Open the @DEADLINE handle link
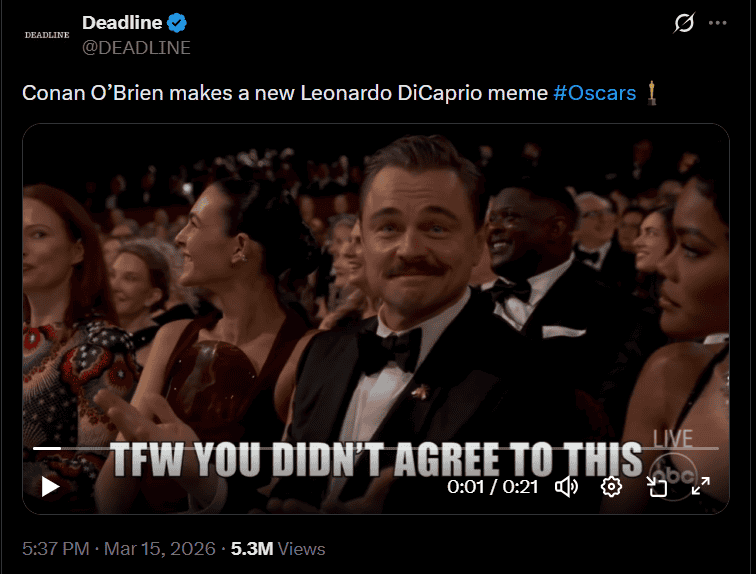This screenshot has height=574, width=756. tap(135, 47)
